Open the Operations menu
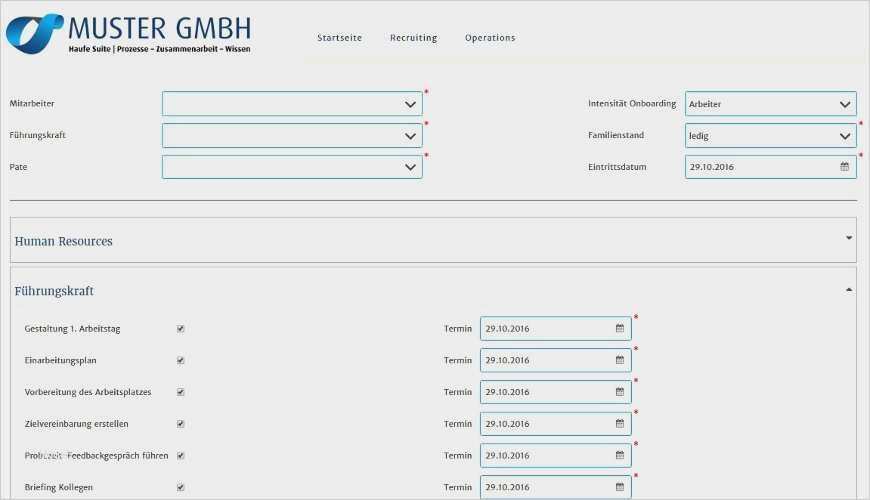Image resolution: width=870 pixels, height=500 pixels. coord(490,38)
